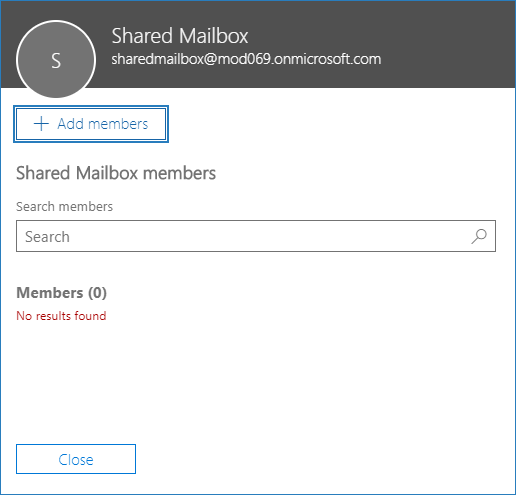516x495 pixels.
Task: Click the Add members button
Action: 91,124
